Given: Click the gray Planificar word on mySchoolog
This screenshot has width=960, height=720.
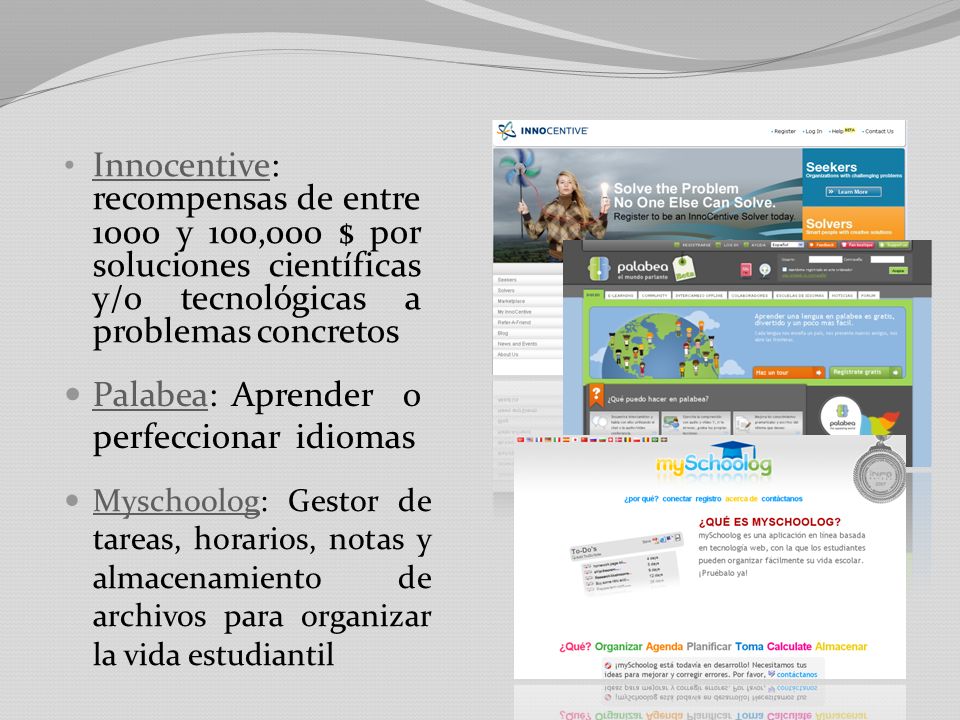Looking at the screenshot, I should point(708,647).
